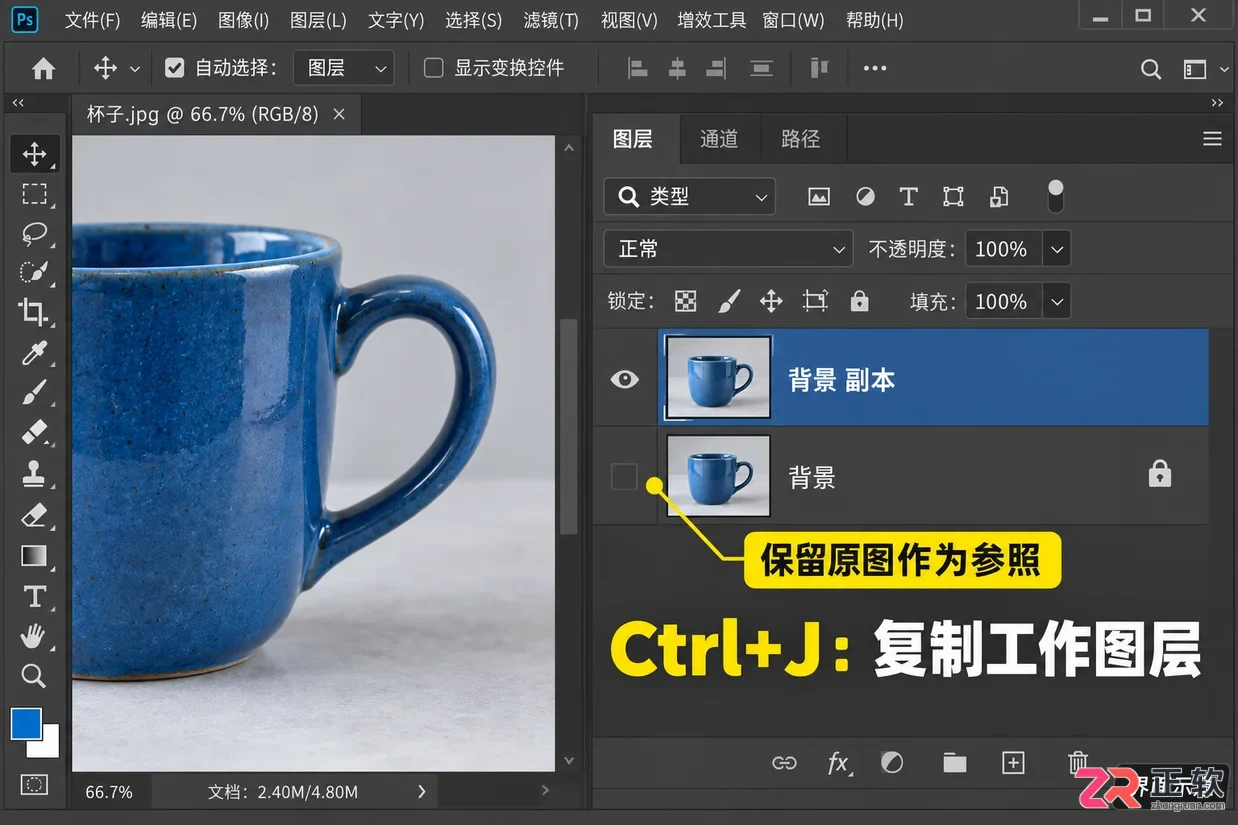
Task: Go to the Home screen
Action: point(43,69)
